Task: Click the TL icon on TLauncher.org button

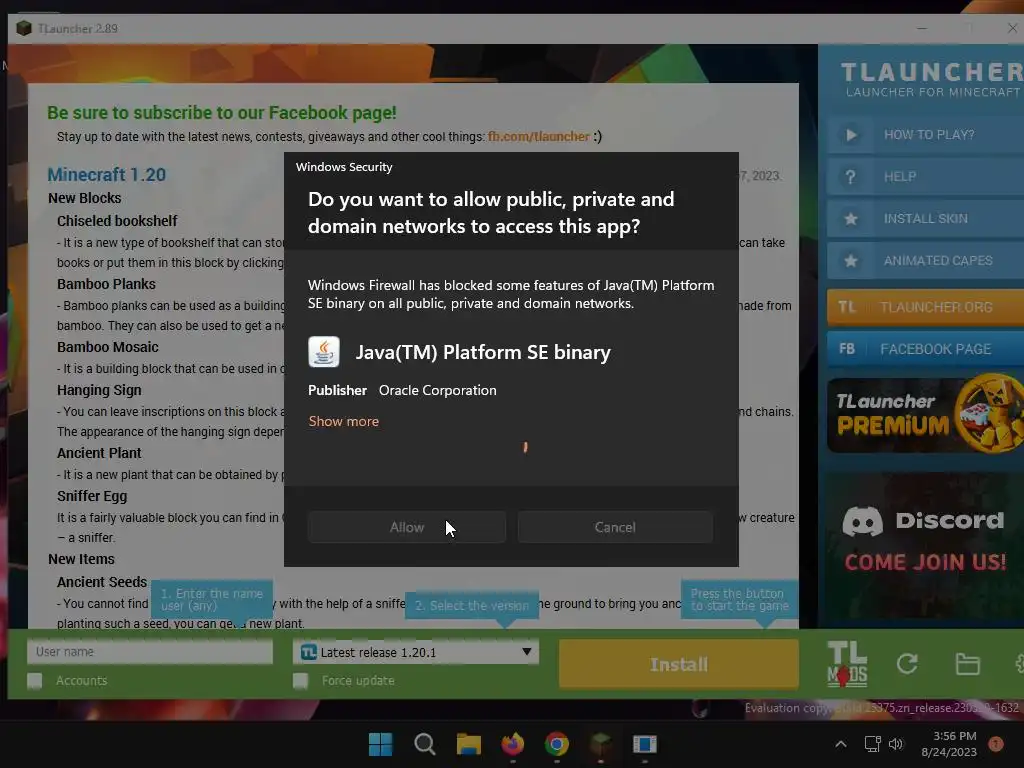Action: pyautogui.click(x=847, y=307)
